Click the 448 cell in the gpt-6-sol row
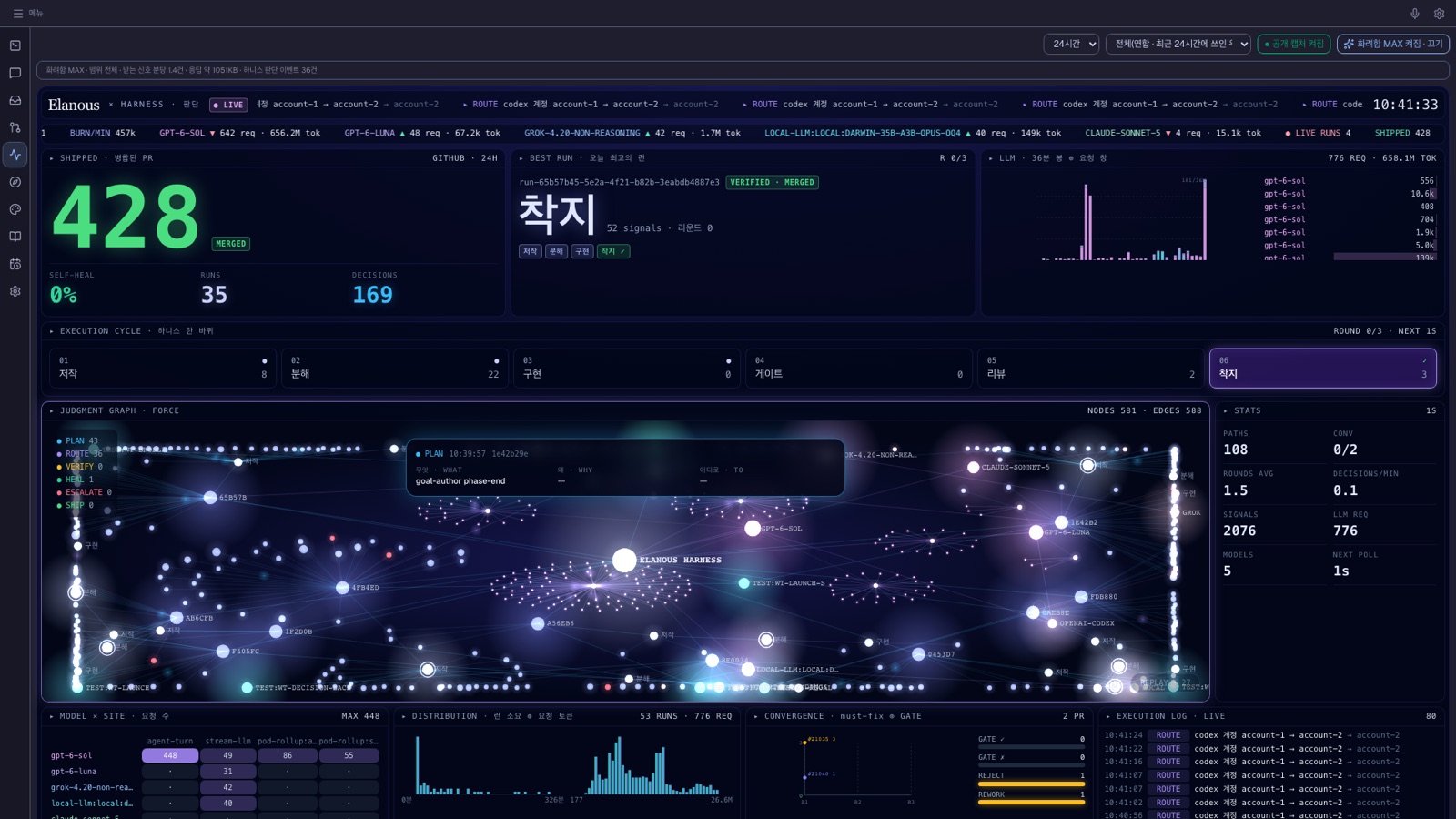Screen dimensions: 1456x819 pyautogui.click(x=170, y=755)
